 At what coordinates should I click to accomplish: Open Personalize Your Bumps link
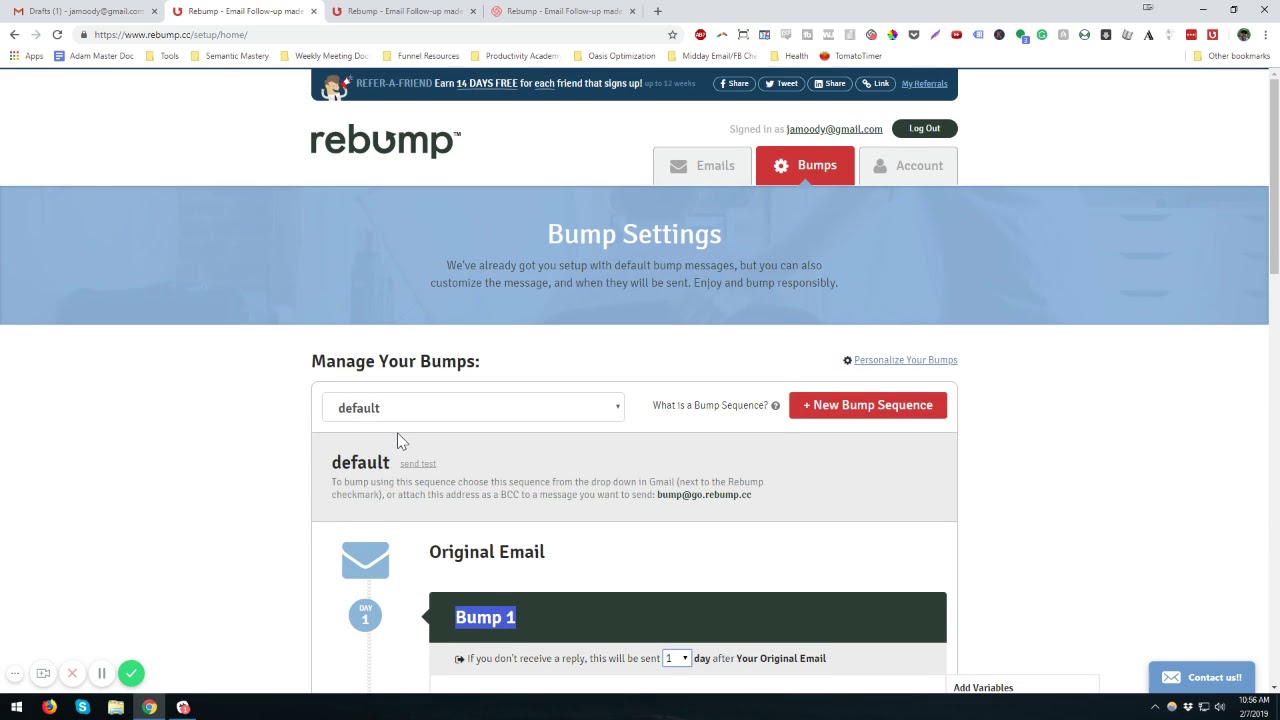[x=905, y=360]
